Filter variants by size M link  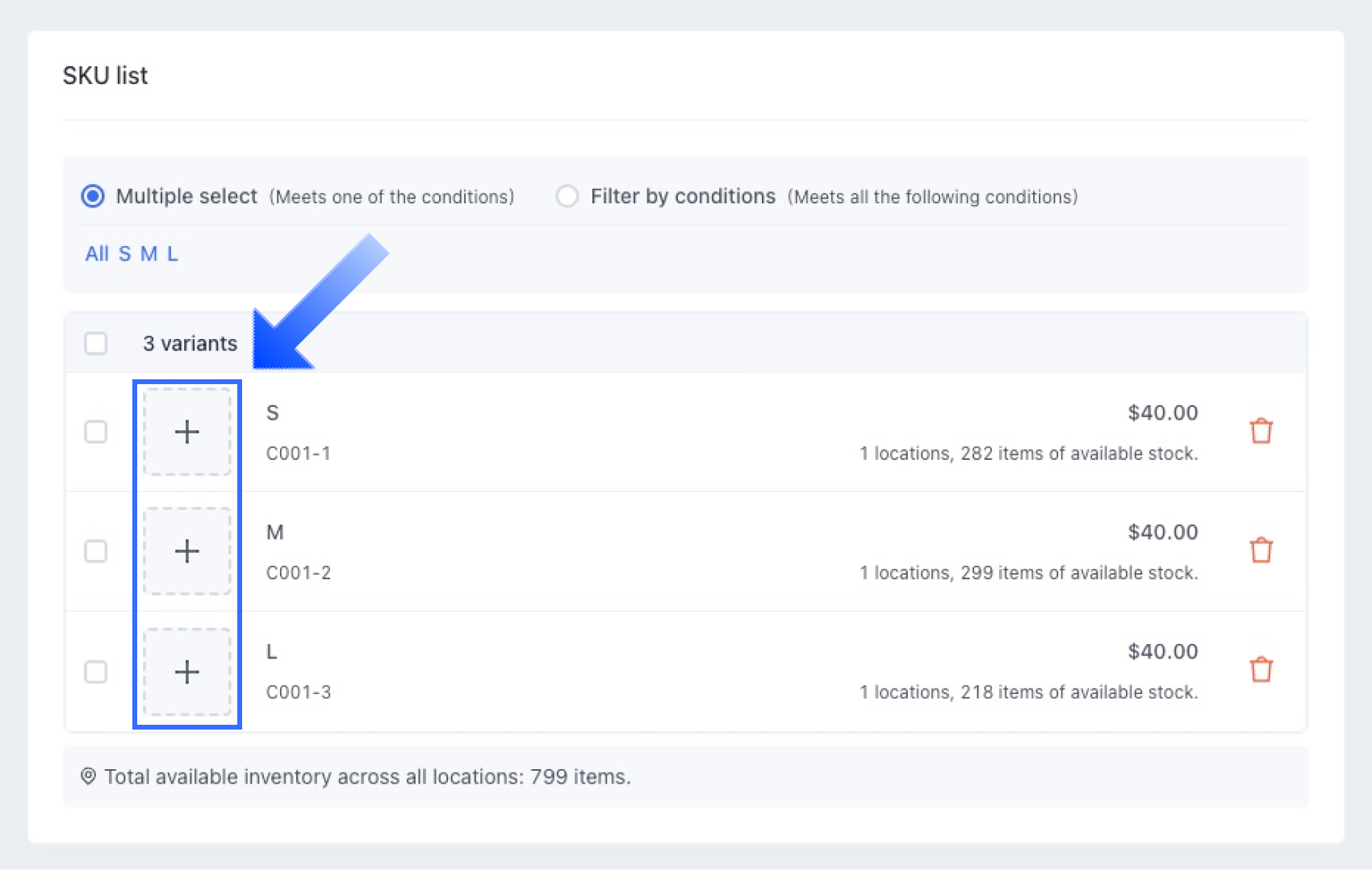coord(148,254)
